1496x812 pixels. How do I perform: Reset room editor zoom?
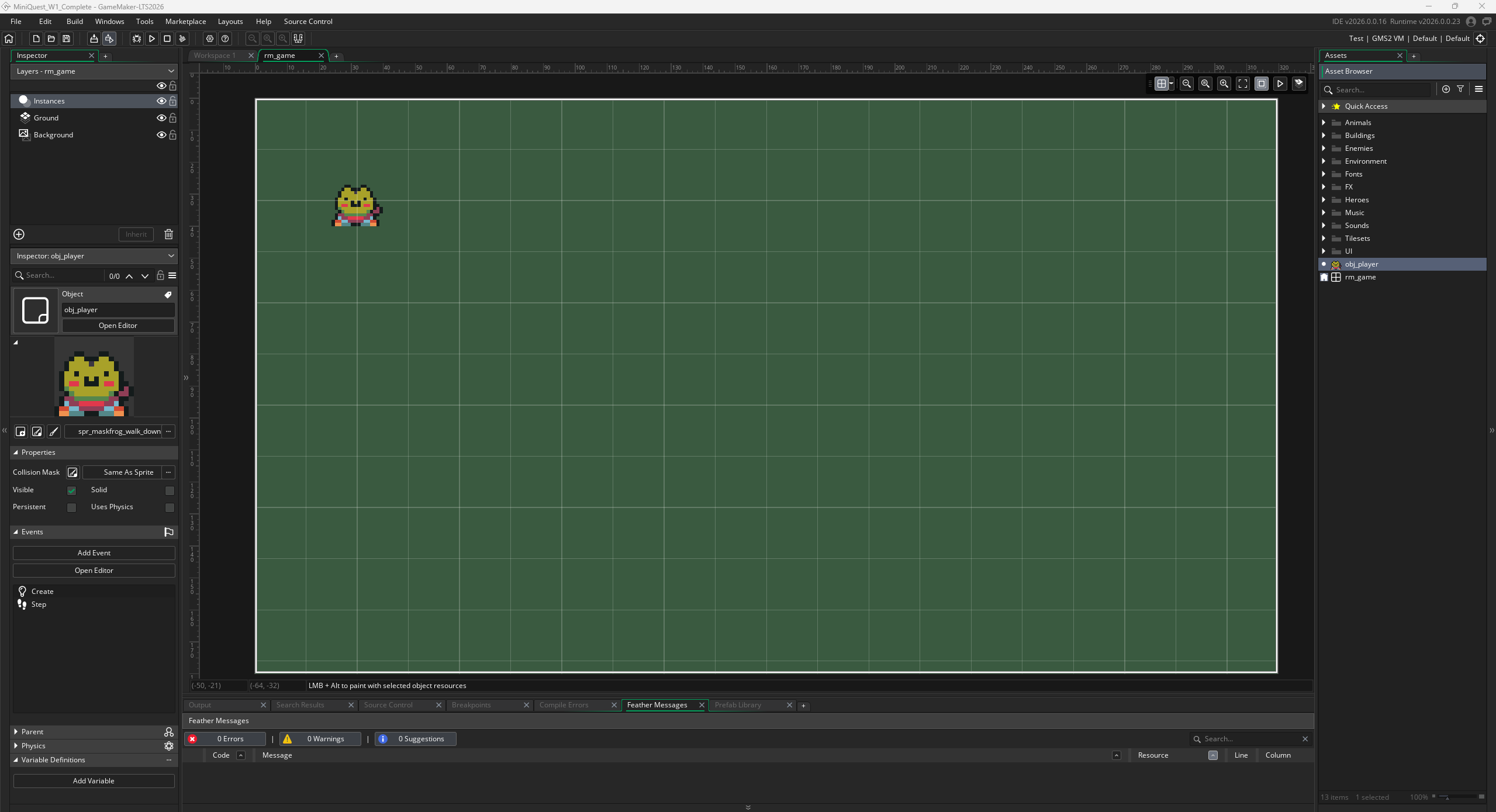(x=1205, y=84)
